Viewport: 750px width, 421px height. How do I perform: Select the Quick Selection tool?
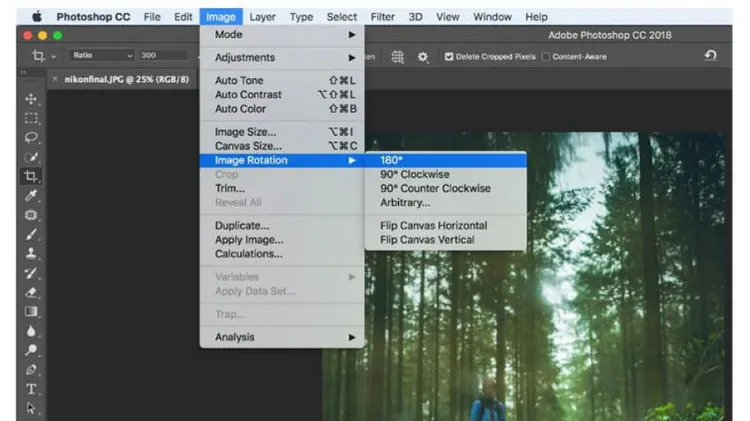tap(31, 157)
